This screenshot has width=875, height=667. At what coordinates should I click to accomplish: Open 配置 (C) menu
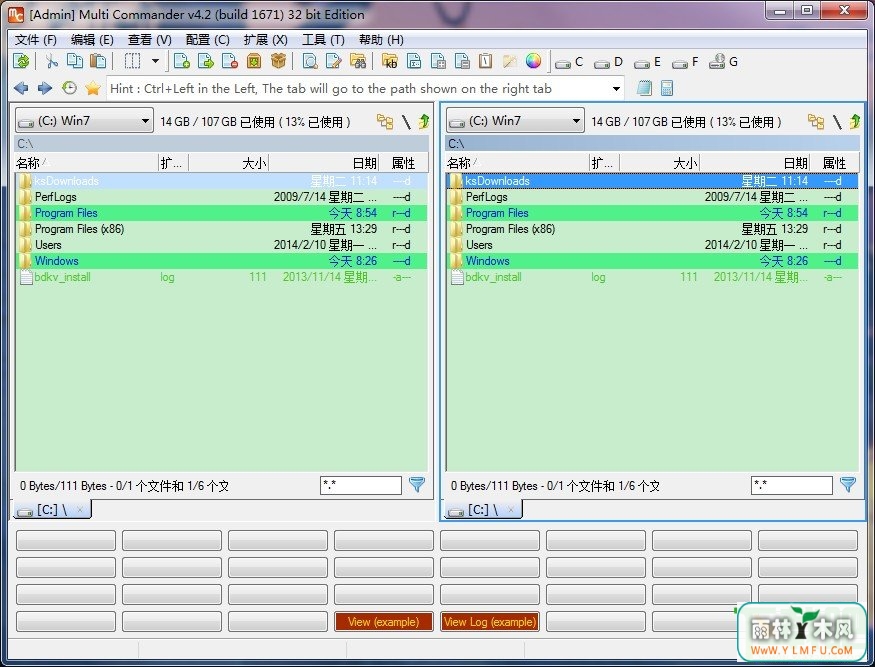(x=208, y=40)
